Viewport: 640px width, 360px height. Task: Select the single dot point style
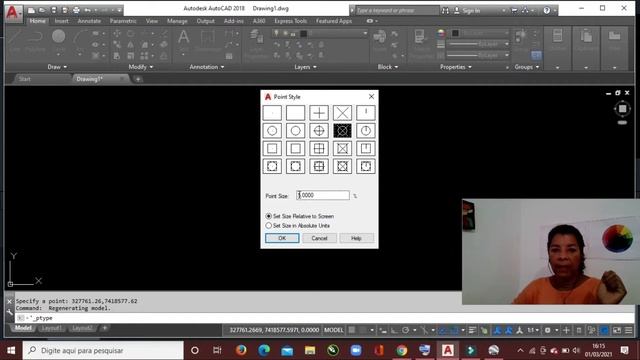(272, 113)
